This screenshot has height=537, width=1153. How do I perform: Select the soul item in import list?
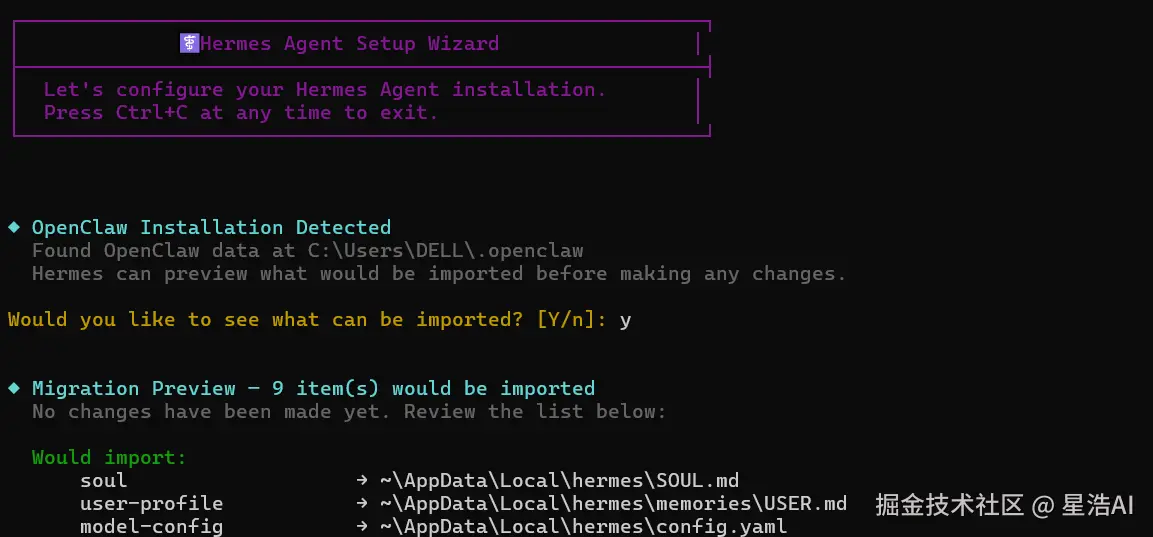pyautogui.click(x=104, y=481)
